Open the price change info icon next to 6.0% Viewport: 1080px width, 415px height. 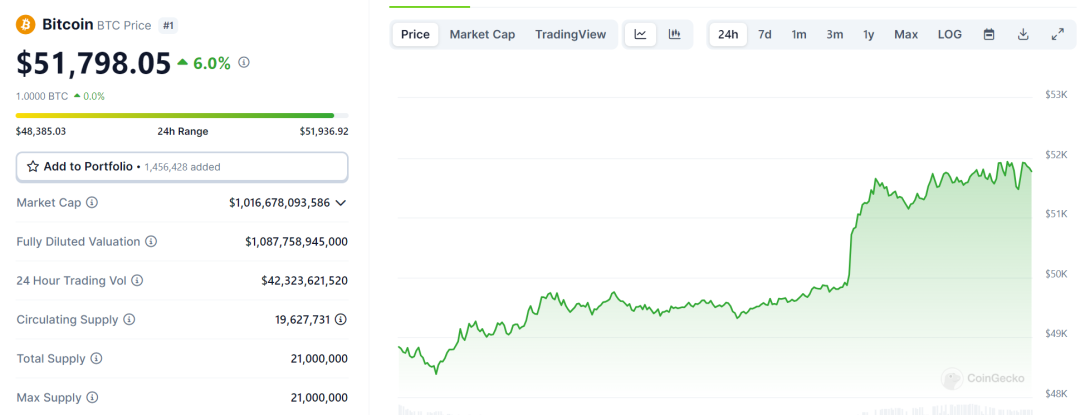244,62
